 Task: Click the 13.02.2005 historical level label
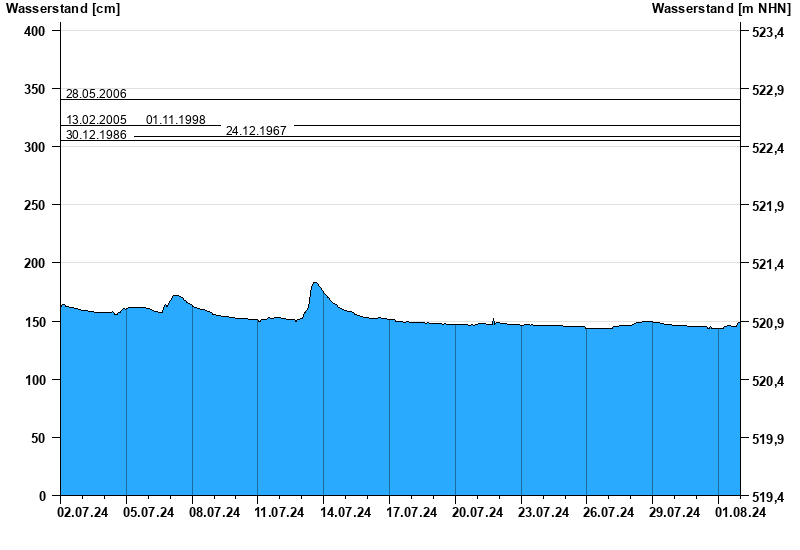point(96,120)
